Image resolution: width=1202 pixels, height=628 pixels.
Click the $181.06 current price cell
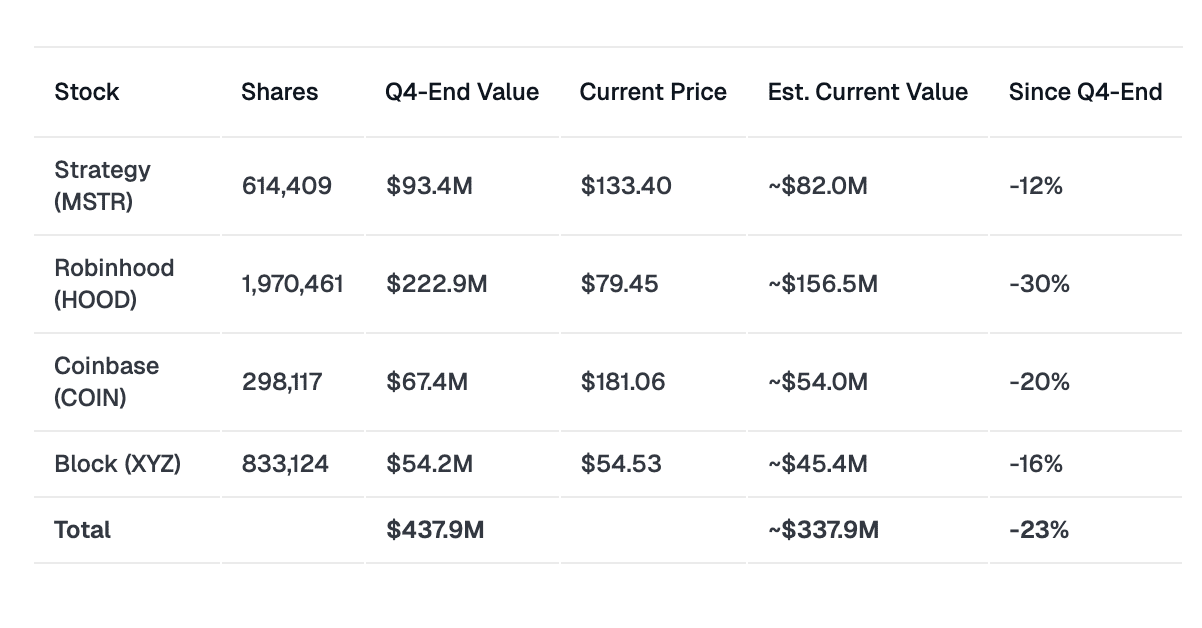click(x=622, y=382)
